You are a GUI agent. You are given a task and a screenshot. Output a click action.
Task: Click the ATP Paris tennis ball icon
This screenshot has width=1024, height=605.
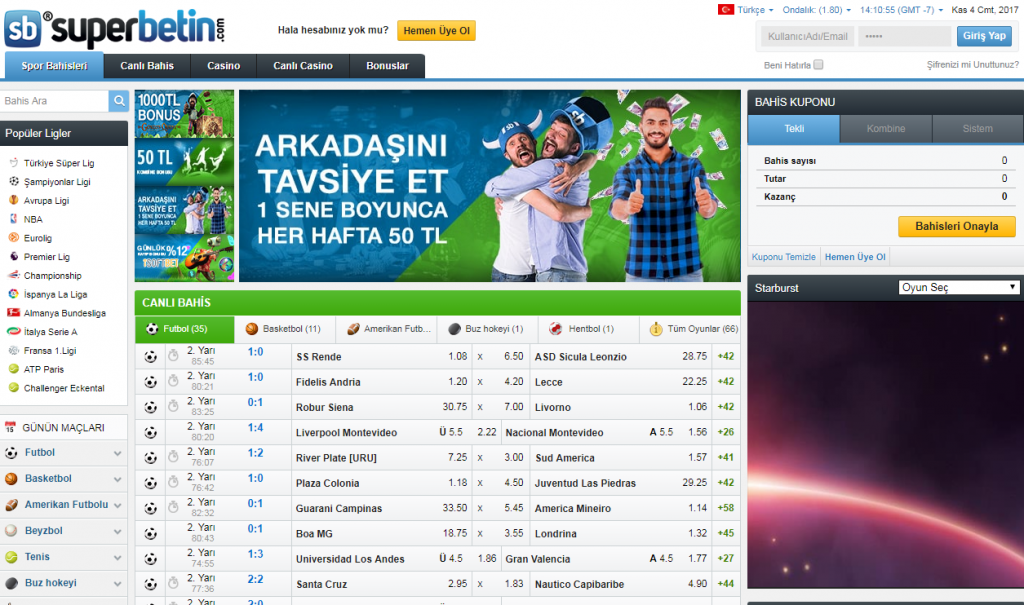(x=13, y=369)
